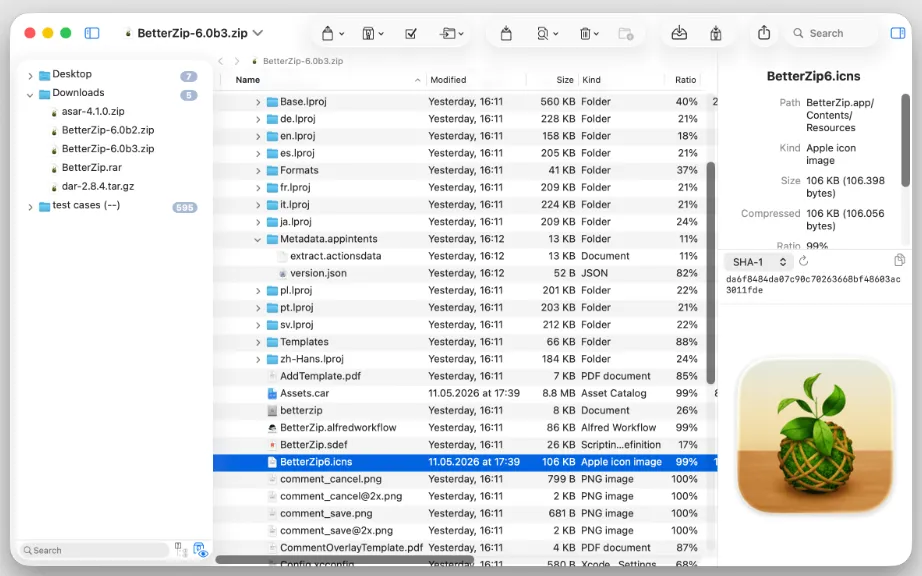Click the sidebar queue icon left of the eye icon
922x576 pixels.
(x=181, y=550)
